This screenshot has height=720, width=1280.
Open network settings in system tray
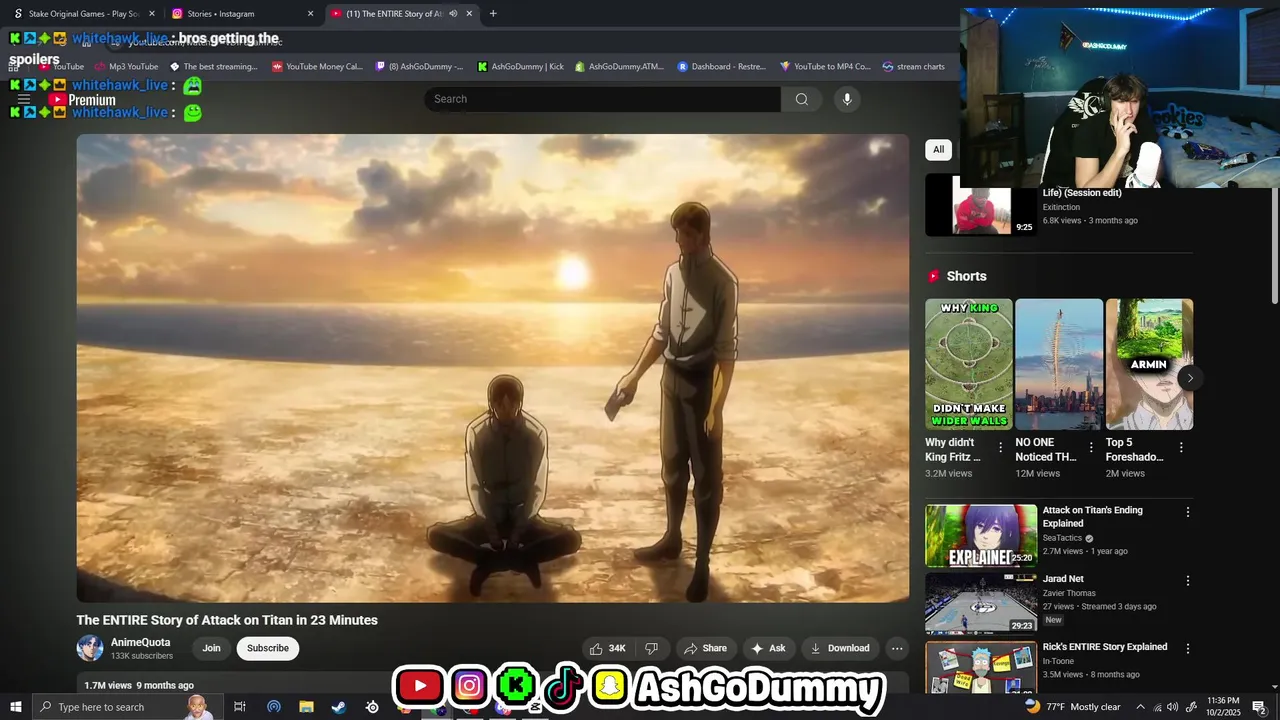tap(1156, 707)
